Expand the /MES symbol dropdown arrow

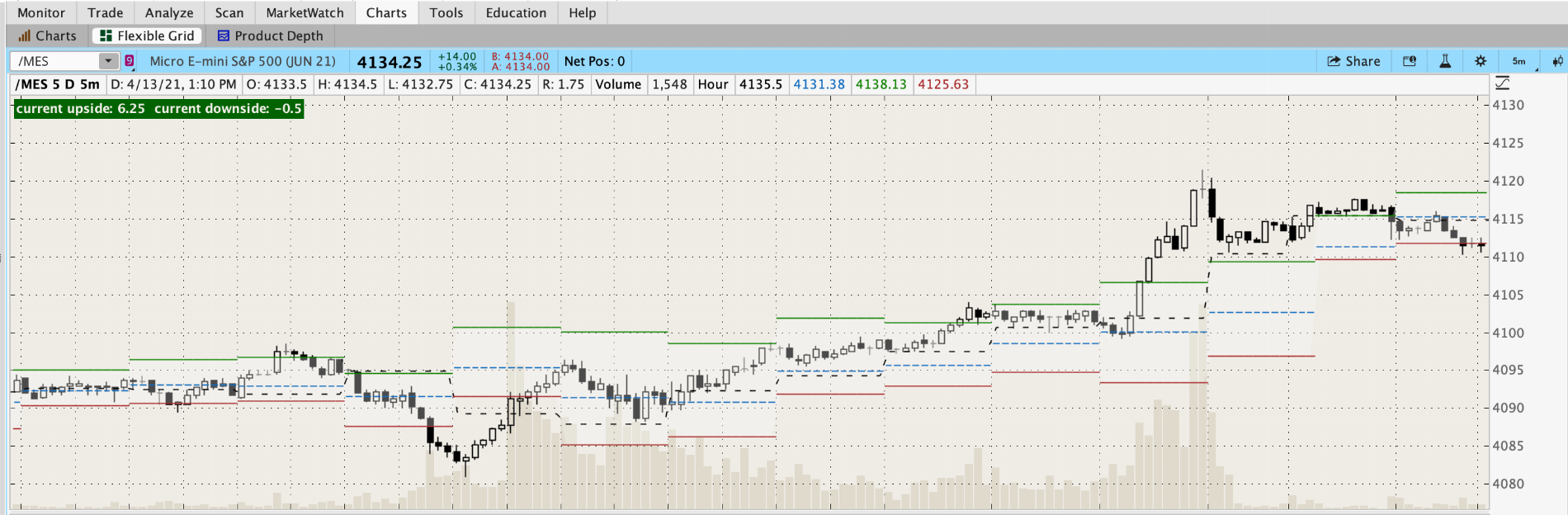tap(108, 61)
